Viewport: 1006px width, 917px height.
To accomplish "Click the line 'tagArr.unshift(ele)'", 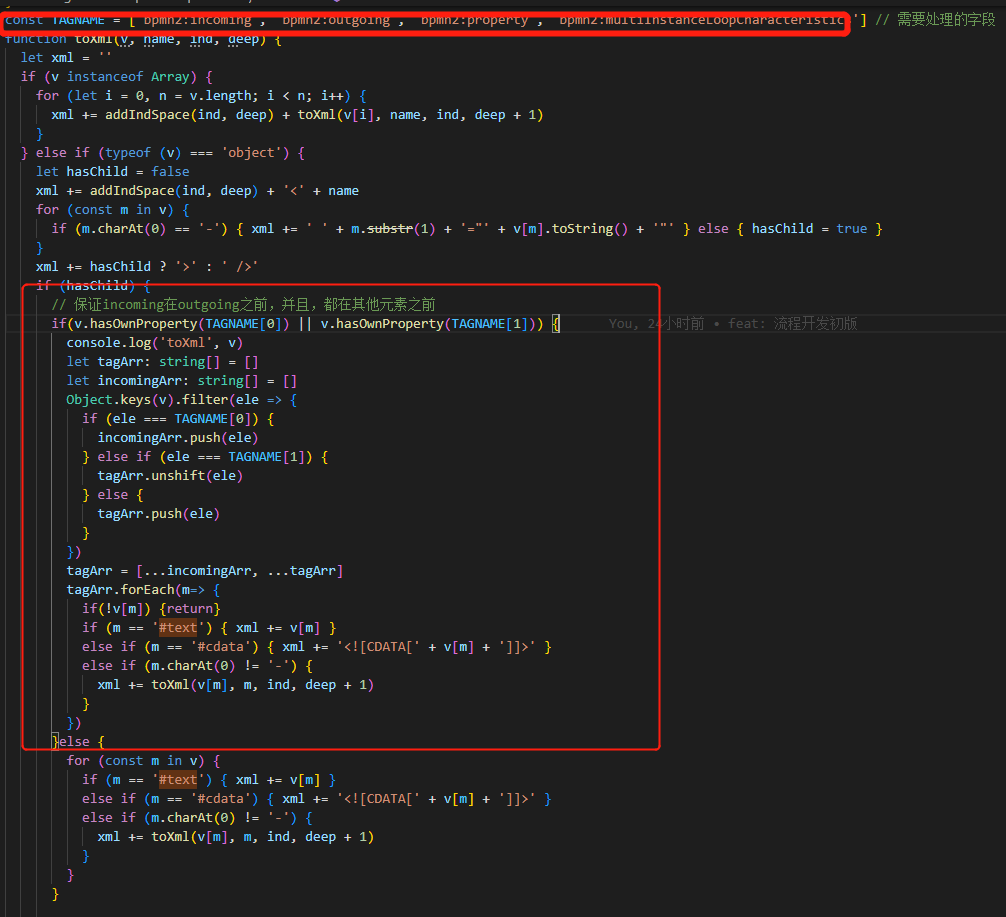I will [170, 476].
